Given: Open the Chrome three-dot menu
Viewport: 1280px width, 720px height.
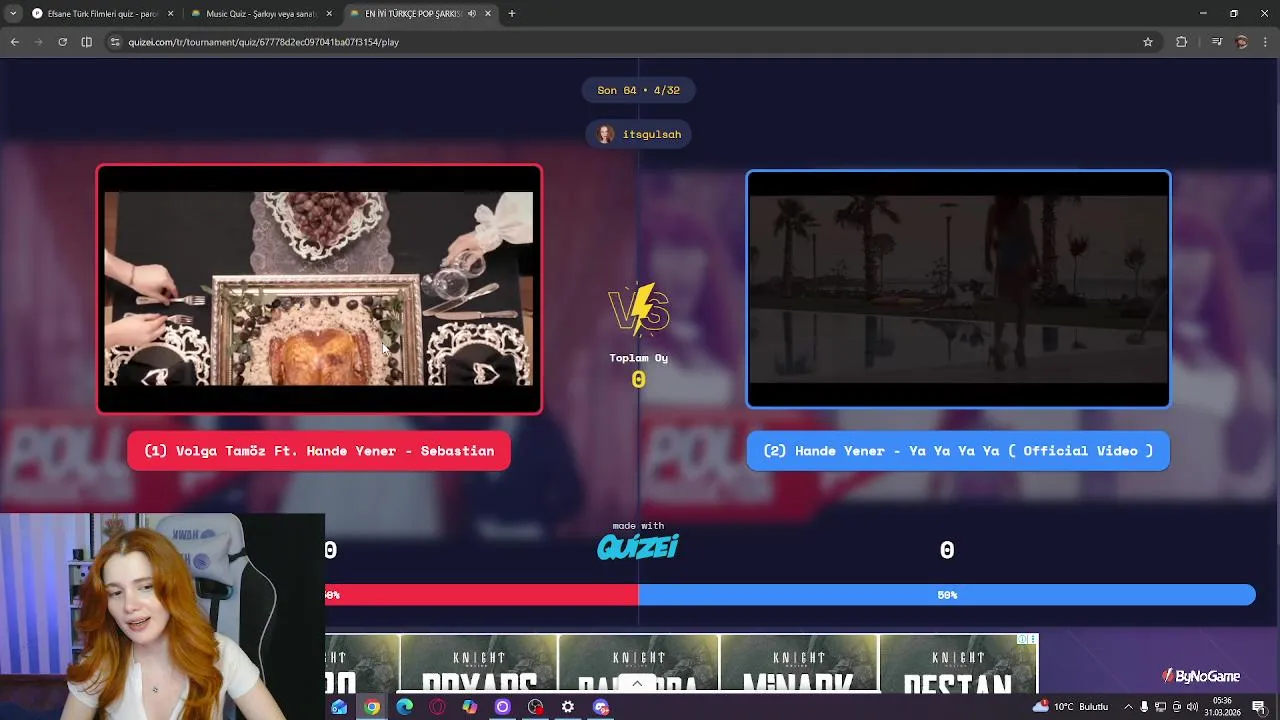Looking at the screenshot, I should point(1266,42).
